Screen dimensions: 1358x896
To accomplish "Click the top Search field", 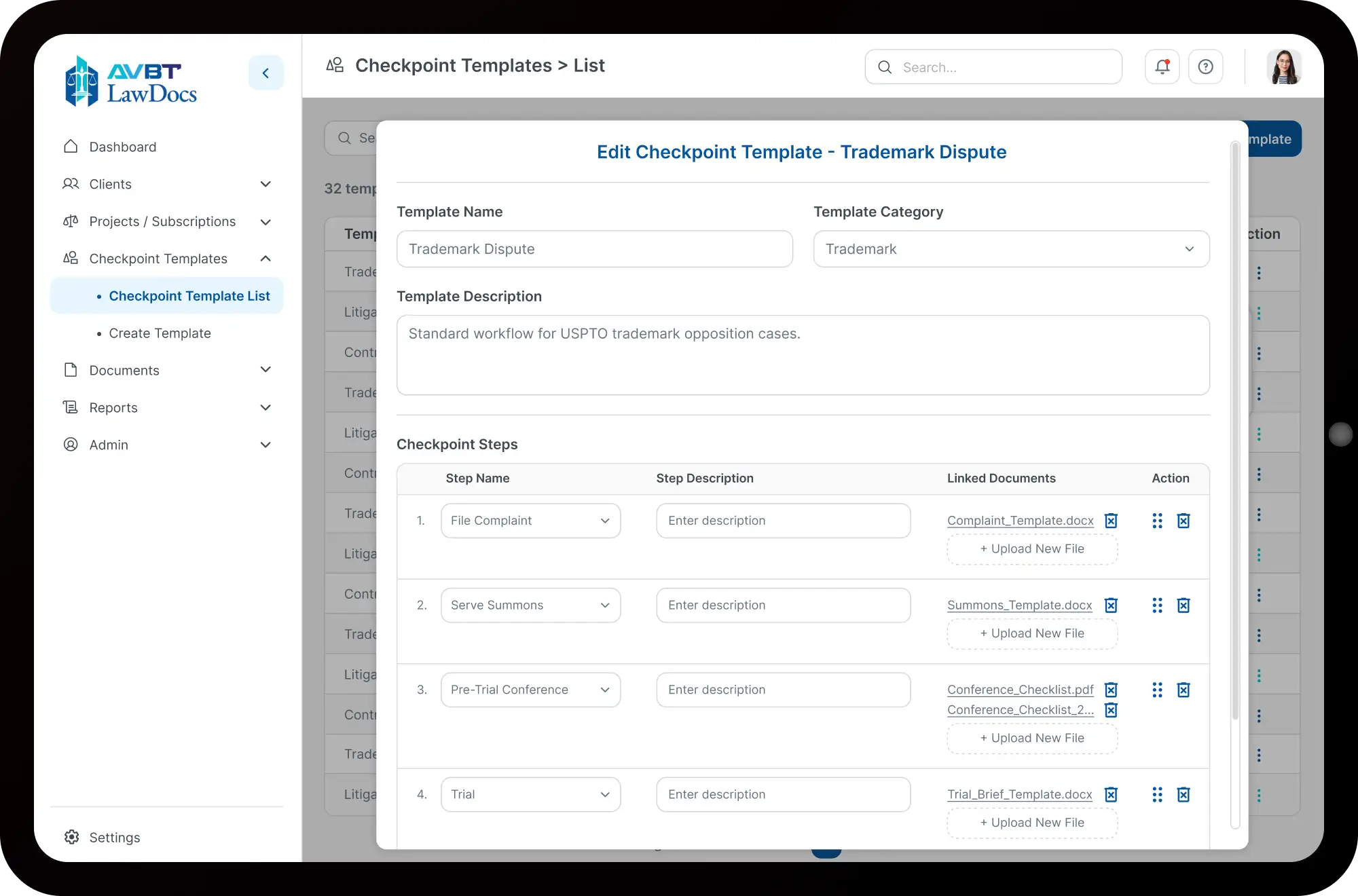I will click(993, 67).
